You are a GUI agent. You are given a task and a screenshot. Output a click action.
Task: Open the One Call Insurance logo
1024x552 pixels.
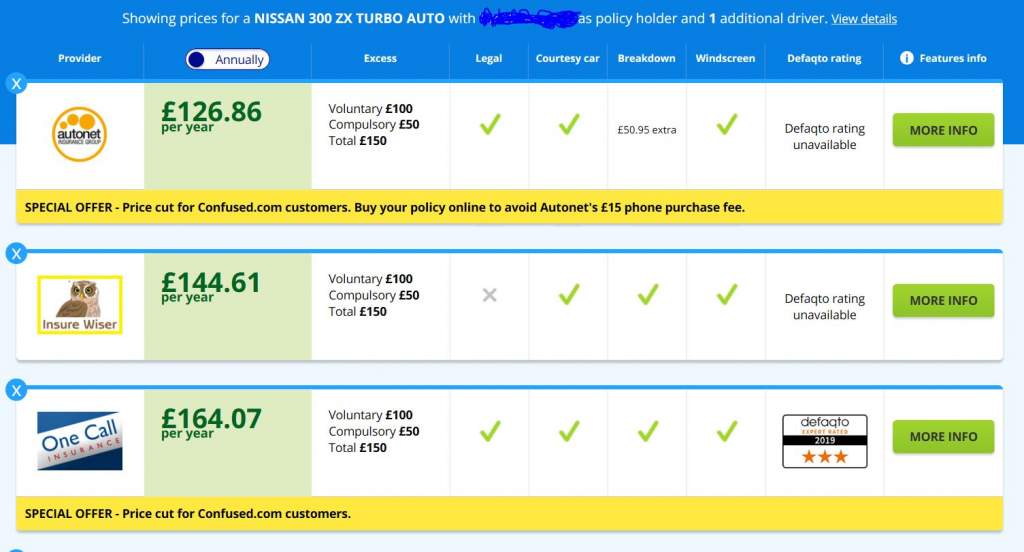point(80,440)
